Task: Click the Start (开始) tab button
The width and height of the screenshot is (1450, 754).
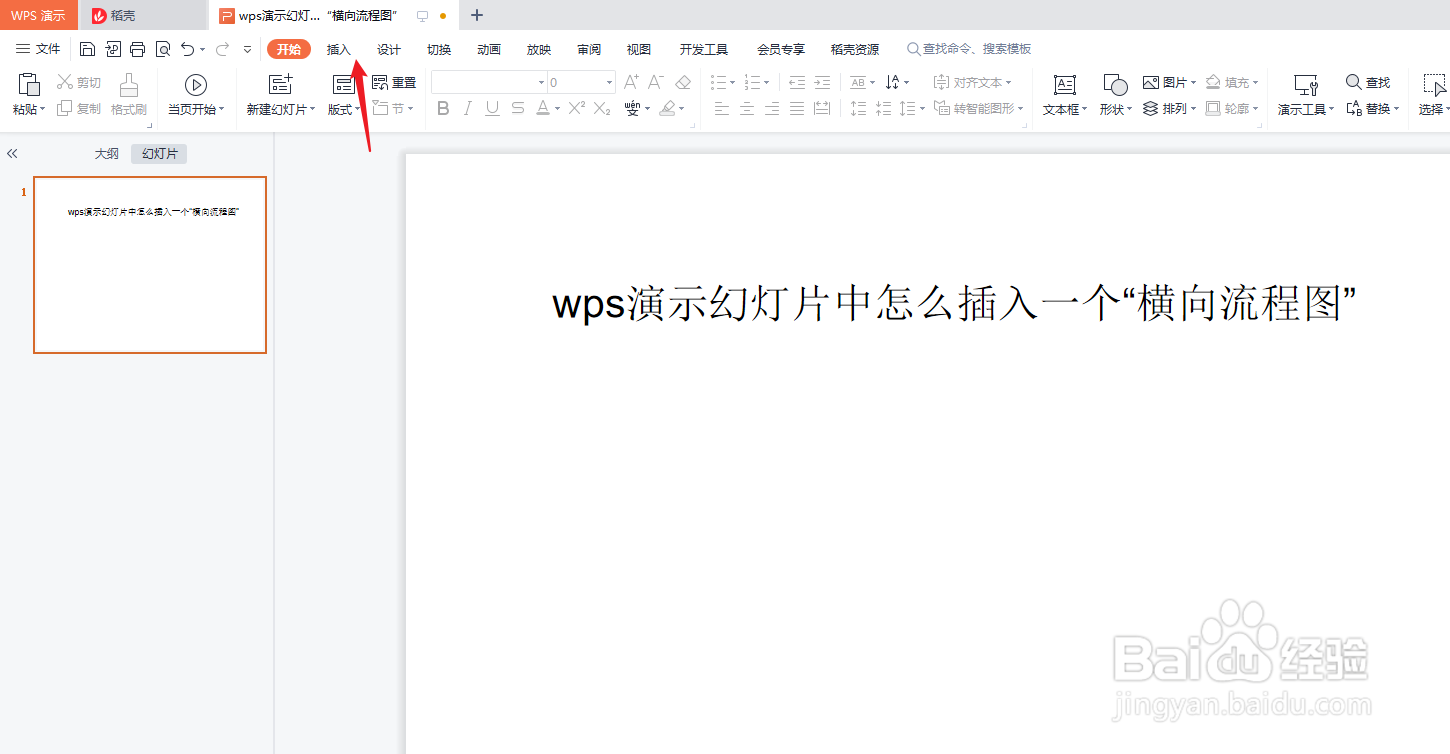Action: [x=289, y=49]
